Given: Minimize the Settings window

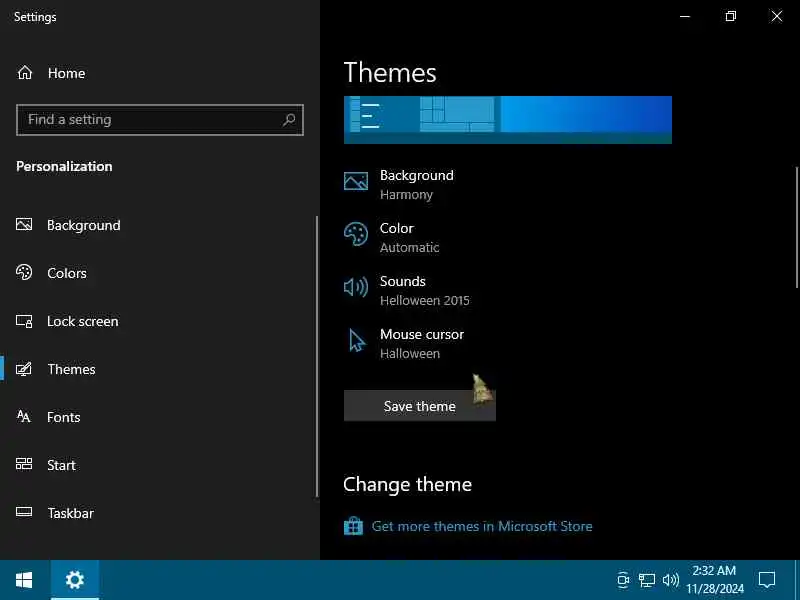Looking at the screenshot, I should coord(685,16).
